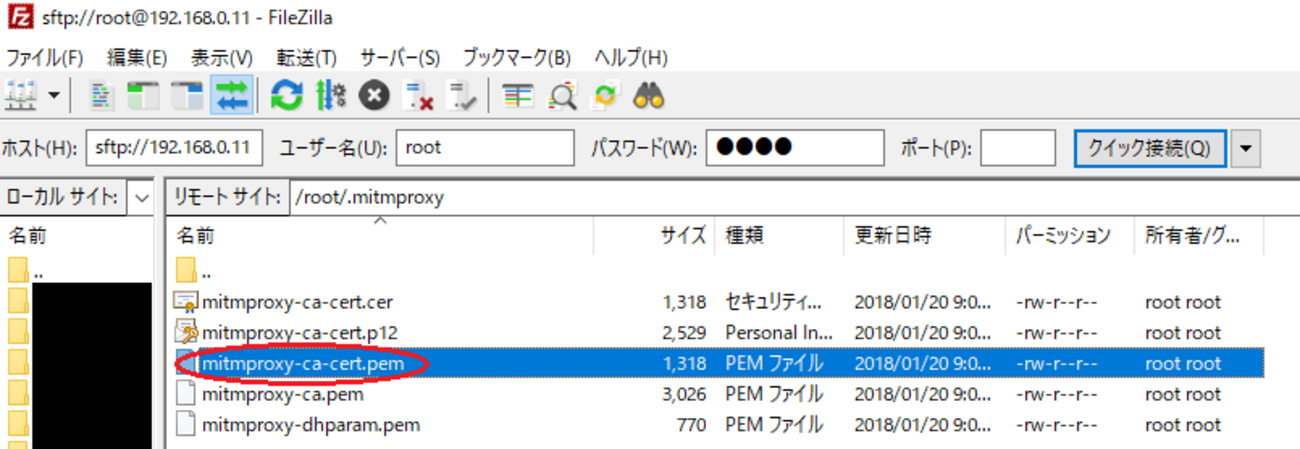The height and width of the screenshot is (449, 1300).
Task: Click the クイック接続(Q) button
Action: click(x=1149, y=148)
